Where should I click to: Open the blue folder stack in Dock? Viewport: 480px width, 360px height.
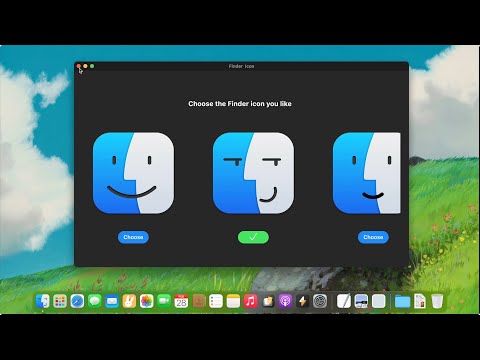402,301
